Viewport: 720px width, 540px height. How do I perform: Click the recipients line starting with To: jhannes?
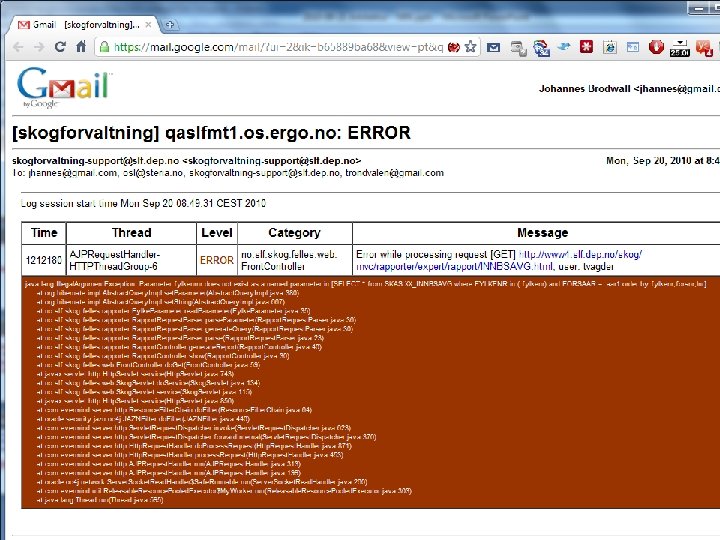(228, 173)
